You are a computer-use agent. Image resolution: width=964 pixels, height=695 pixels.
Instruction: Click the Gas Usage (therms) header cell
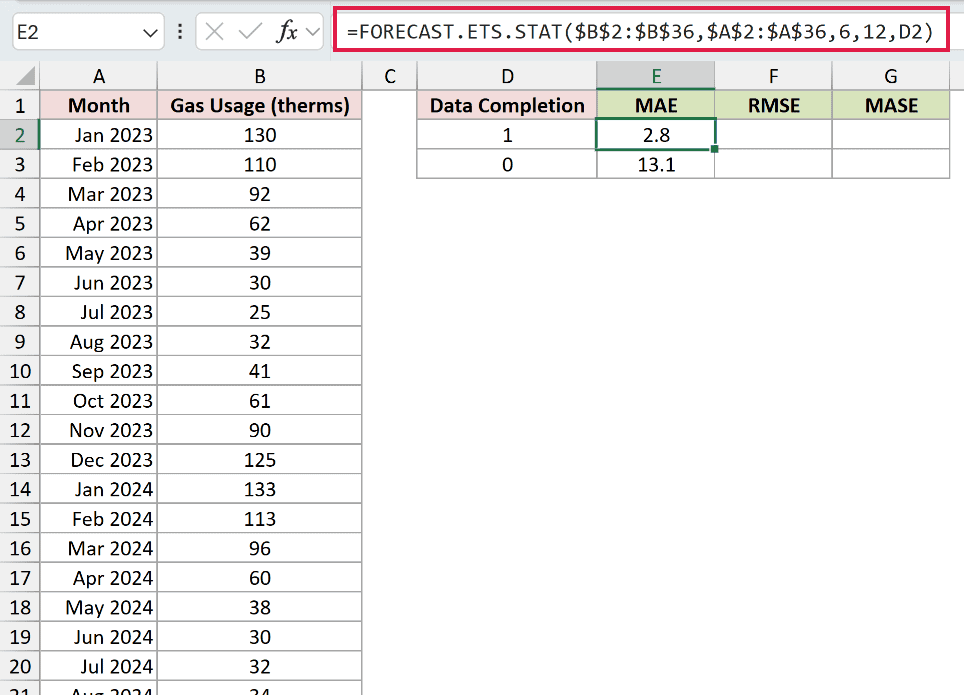point(259,105)
